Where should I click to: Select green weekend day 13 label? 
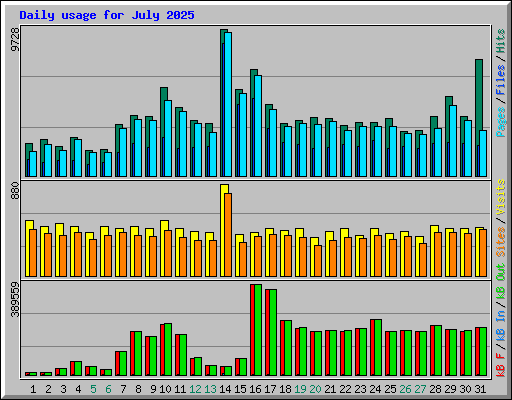210,389
